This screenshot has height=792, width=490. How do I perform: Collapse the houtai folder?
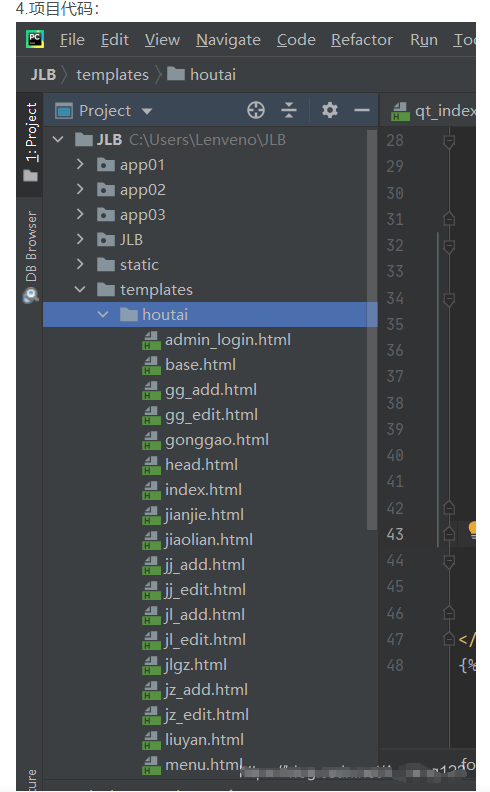(x=103, y=314)
